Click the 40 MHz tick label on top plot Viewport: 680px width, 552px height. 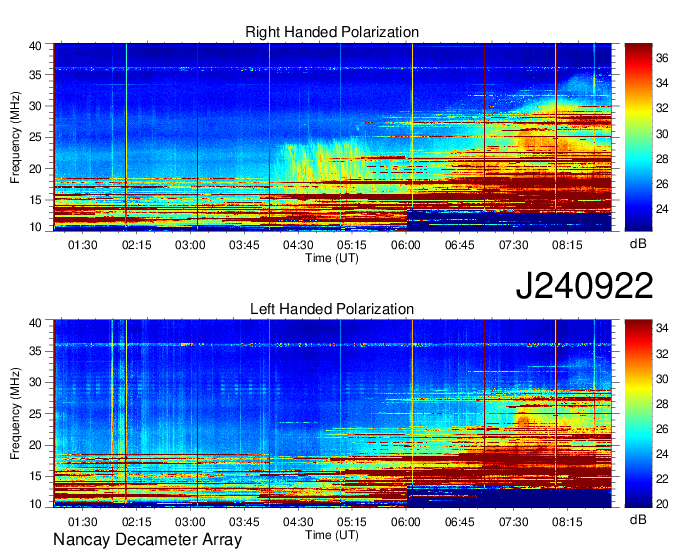[36, 46]
